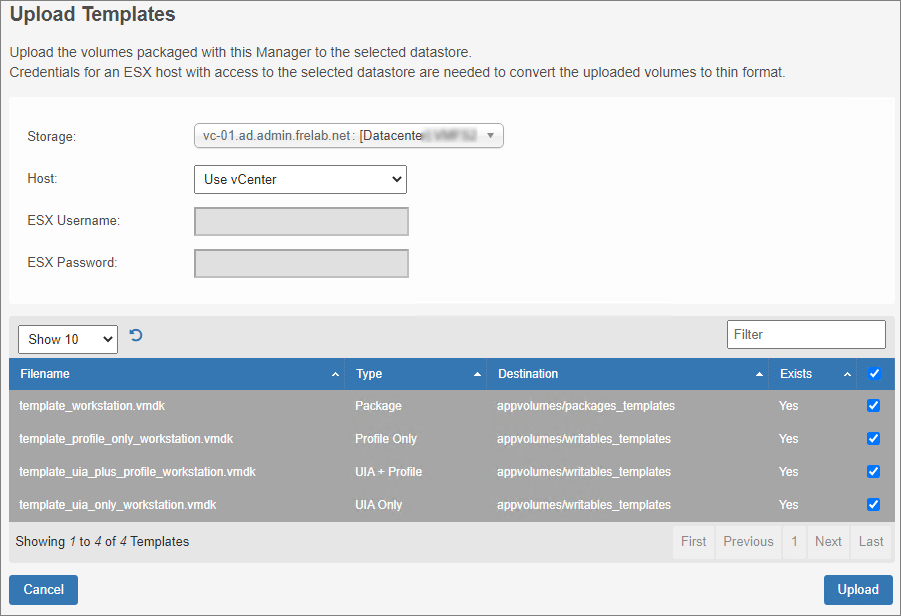The height and width of the screenshot is (616, 901).
Task: Click into the Filter text box
Action: [x=806, y=335]
